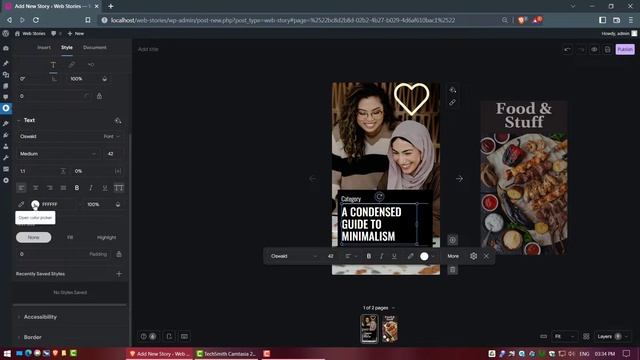Click the heart outline on canvas
The width and height of the screenshot is (640, 360).
coord(411,99)
